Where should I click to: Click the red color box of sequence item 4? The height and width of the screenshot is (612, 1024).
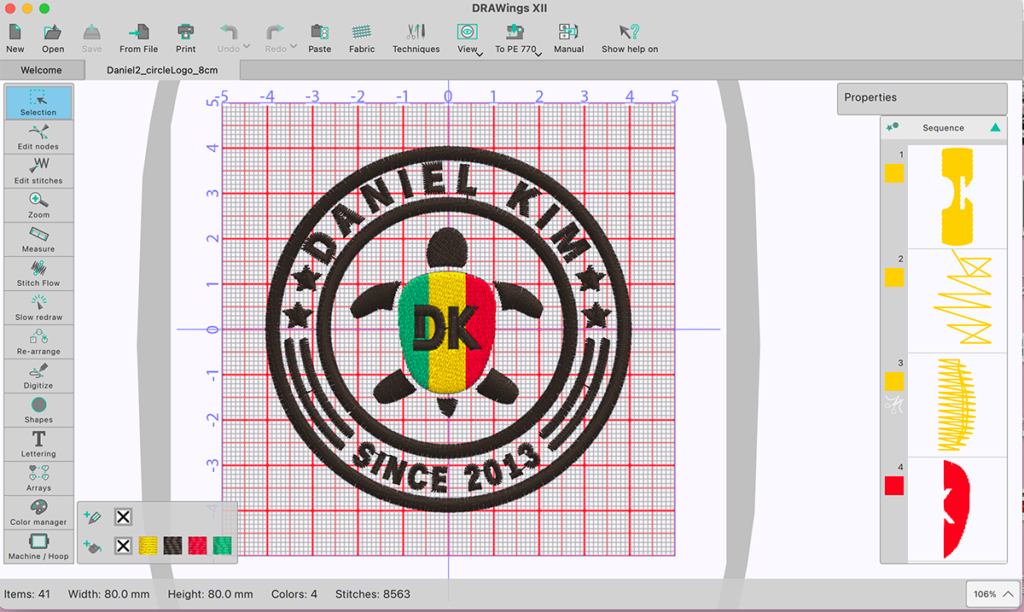tap(894, 485)
